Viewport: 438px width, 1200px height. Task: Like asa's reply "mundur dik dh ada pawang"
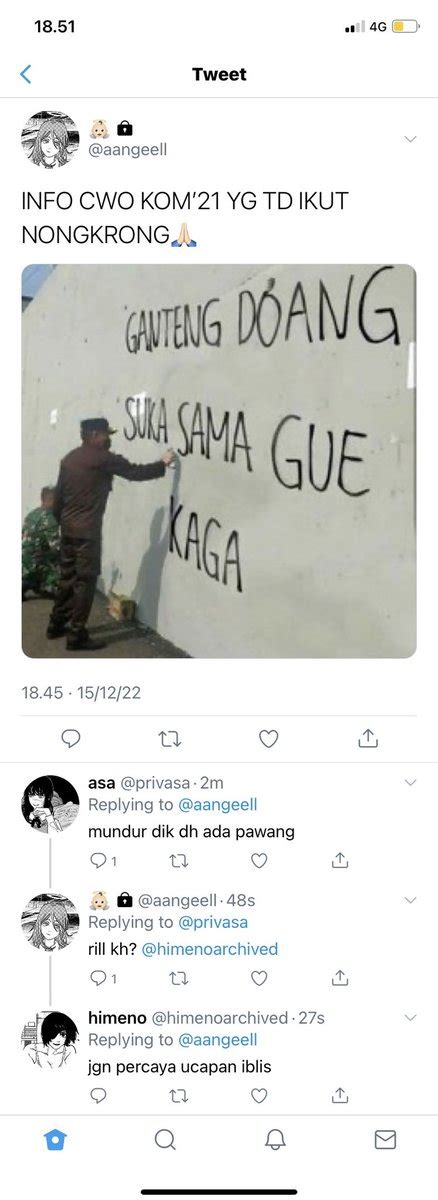259,860
